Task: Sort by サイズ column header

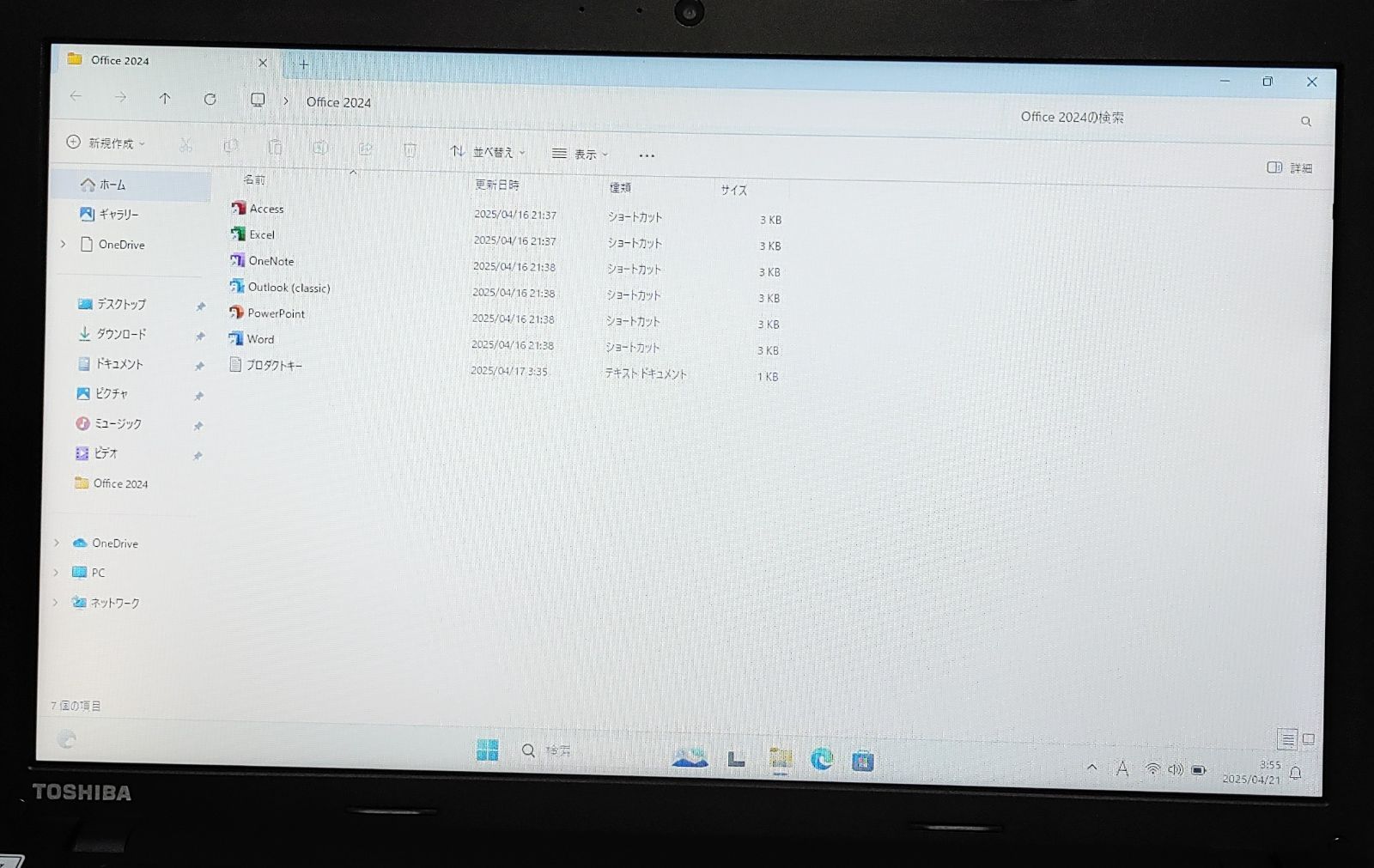Action: point(733,191)
